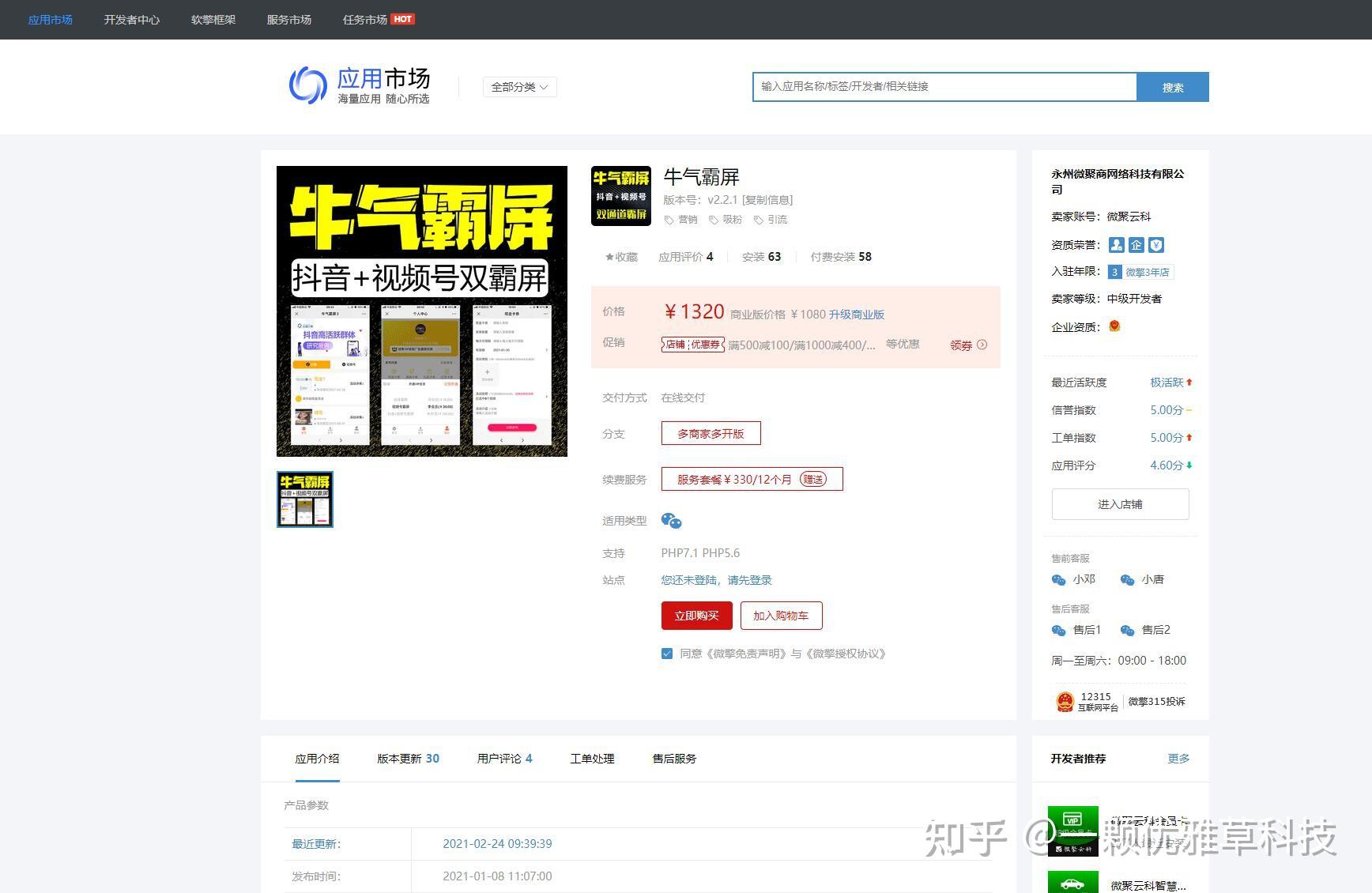Click the 营销 tag icon
The image size is (1372, 893).
click(669, 220)
